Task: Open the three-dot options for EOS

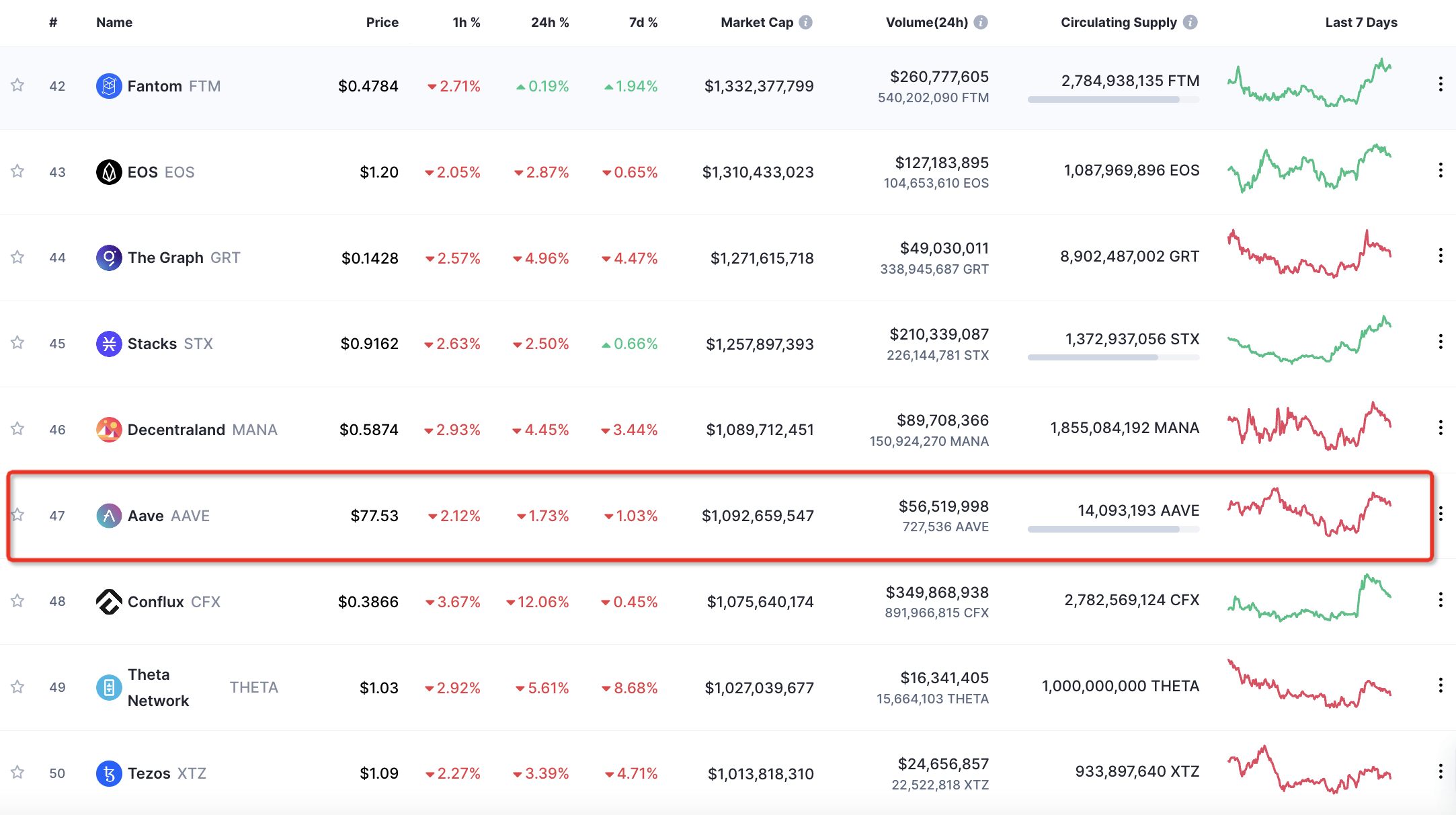Action: [x=1441, y=171]
